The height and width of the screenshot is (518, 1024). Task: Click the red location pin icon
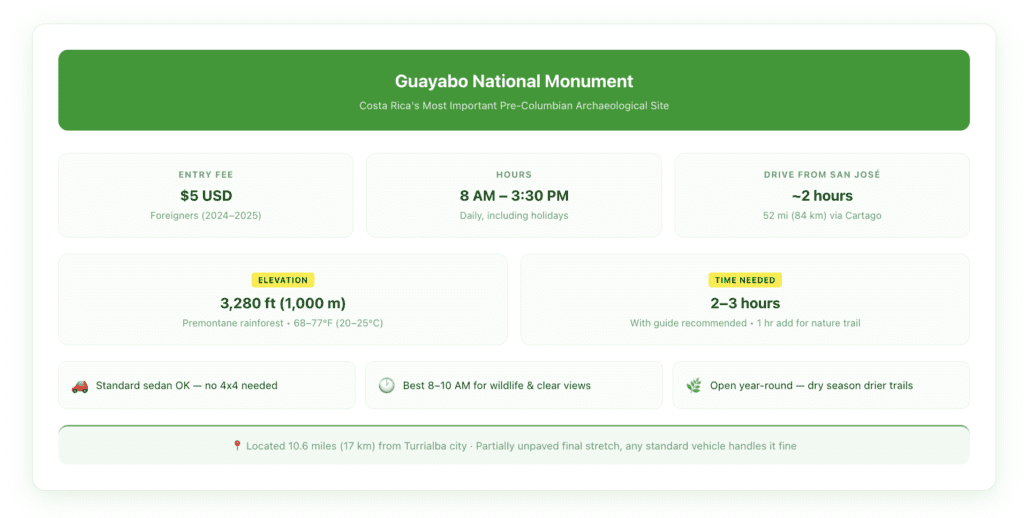(237, 445)
